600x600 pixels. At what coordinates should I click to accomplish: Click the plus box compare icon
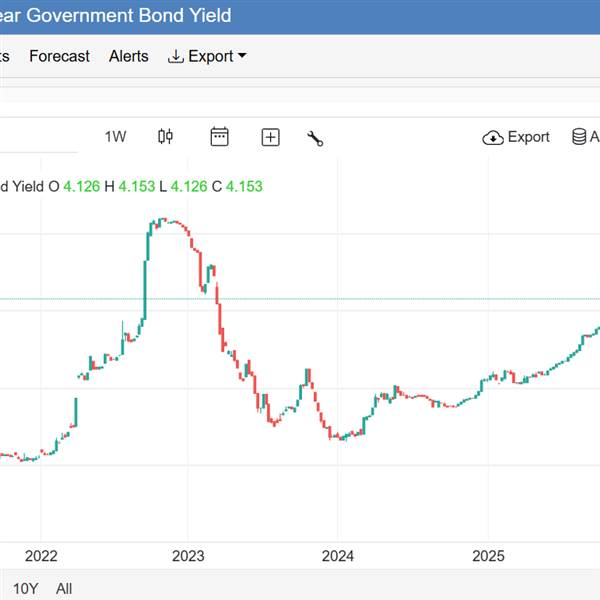271,137
